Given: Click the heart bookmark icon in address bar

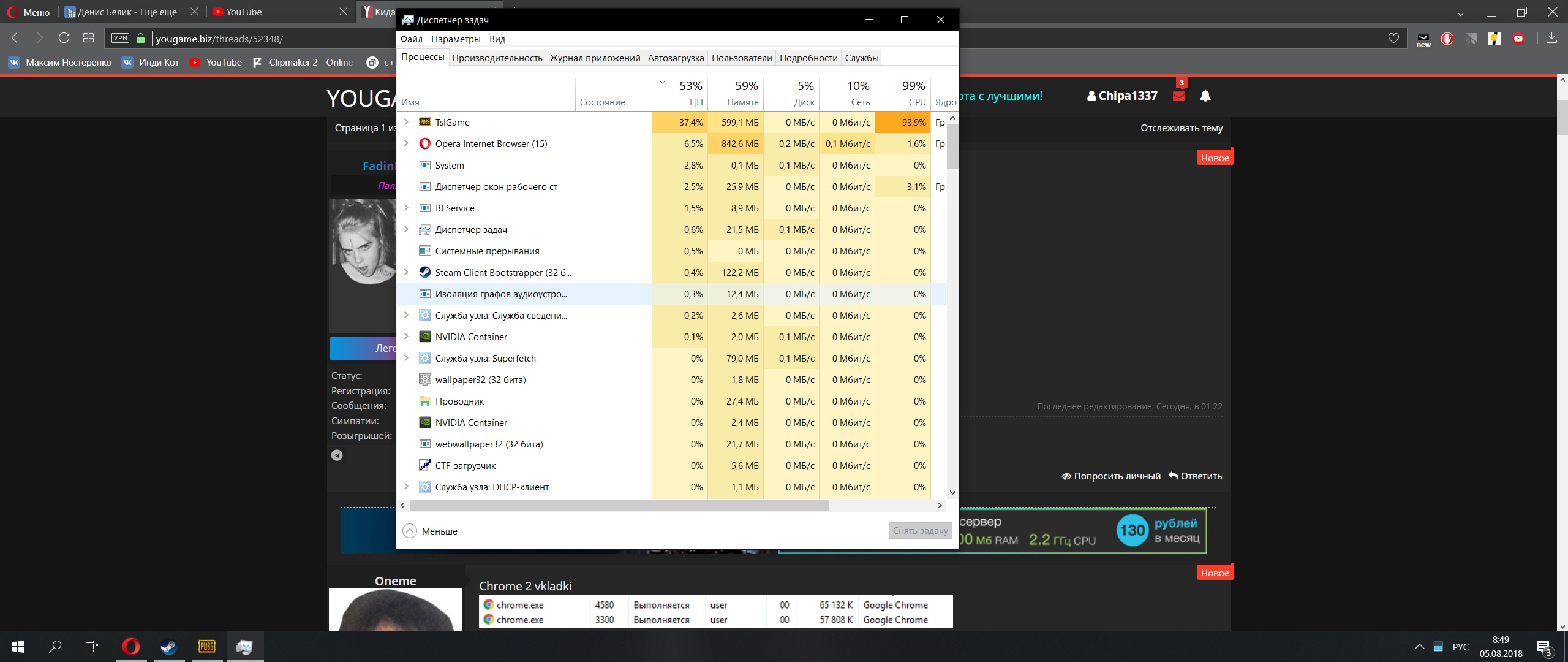Looking at the screenshot, I should coord(1393,38).
